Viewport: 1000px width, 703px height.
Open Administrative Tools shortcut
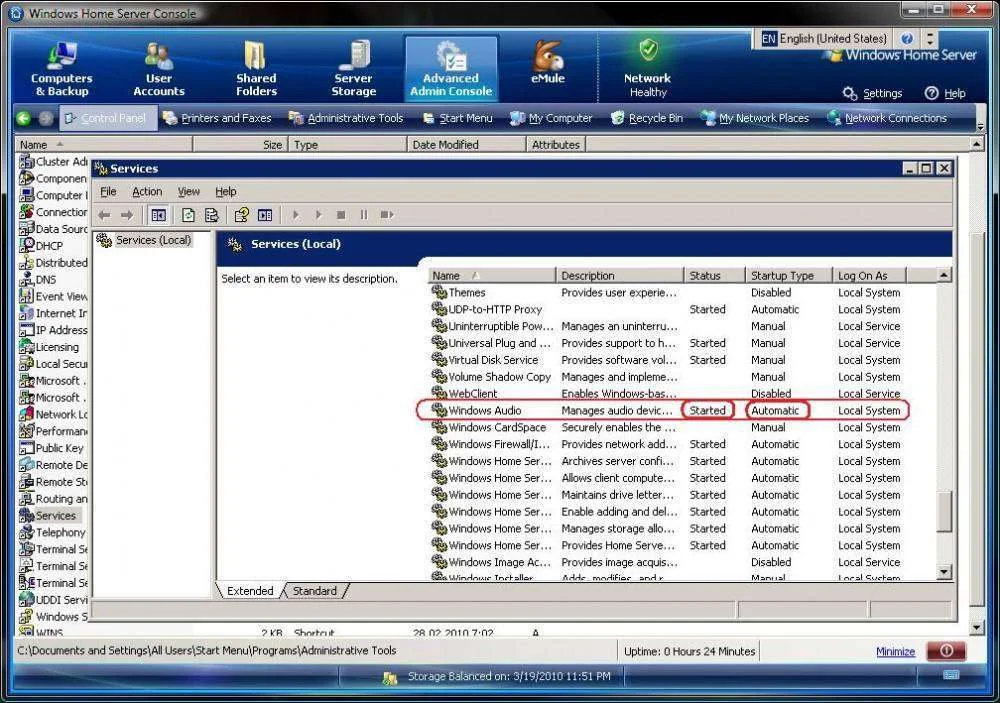tap(346, 118)
